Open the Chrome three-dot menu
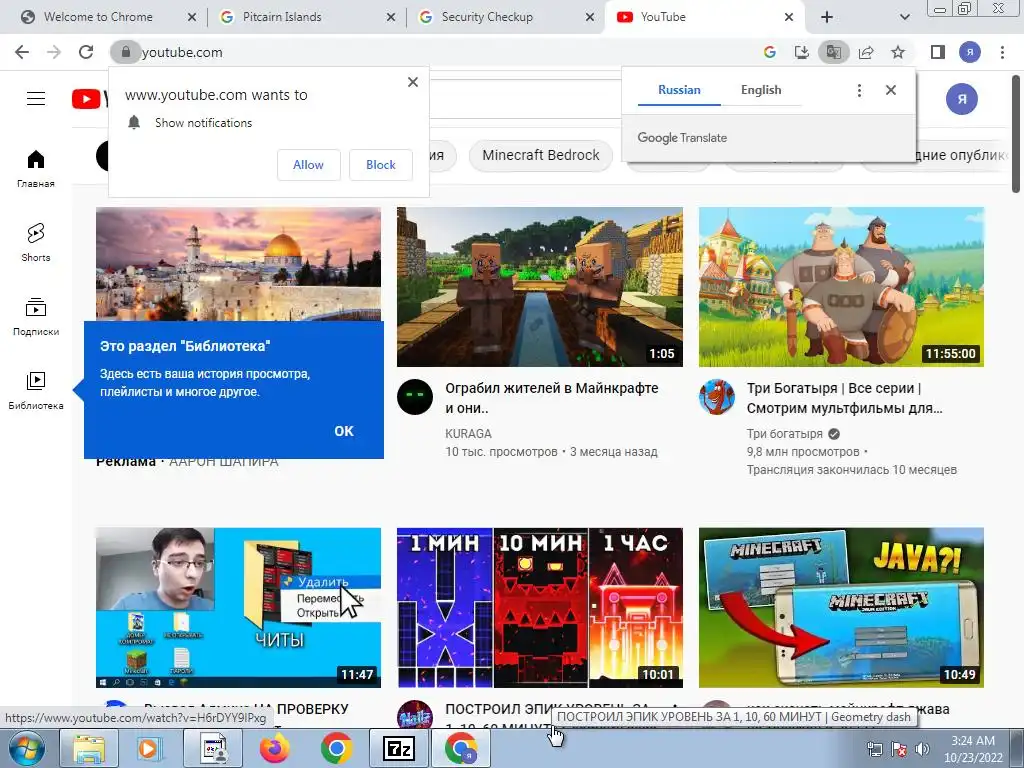Viewport: 1024px width, 768px height. [x=1002, y=52]
